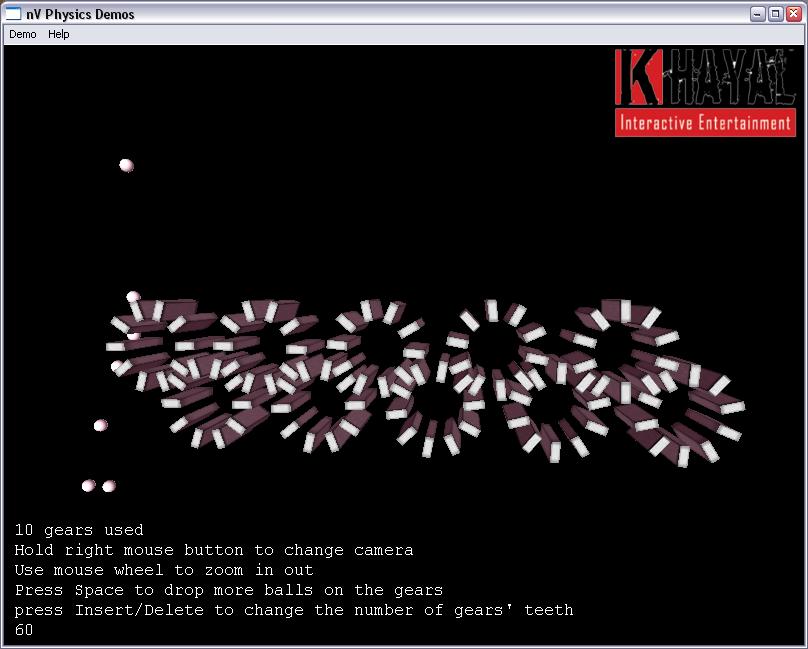808x649 pixels.
Task: Minimize the nV Physics Demos window
Action: (758, 14)
